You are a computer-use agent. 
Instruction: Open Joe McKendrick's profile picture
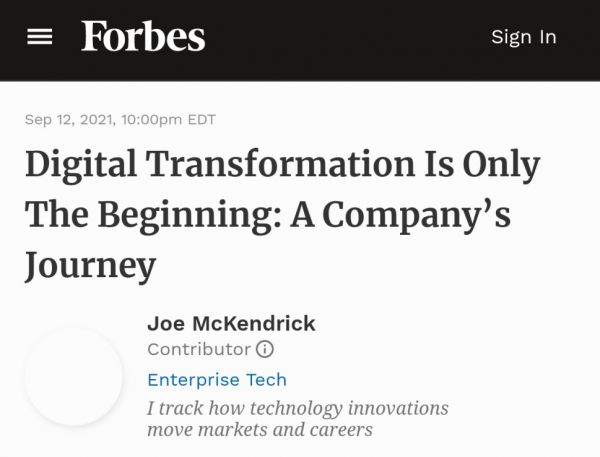74,376
